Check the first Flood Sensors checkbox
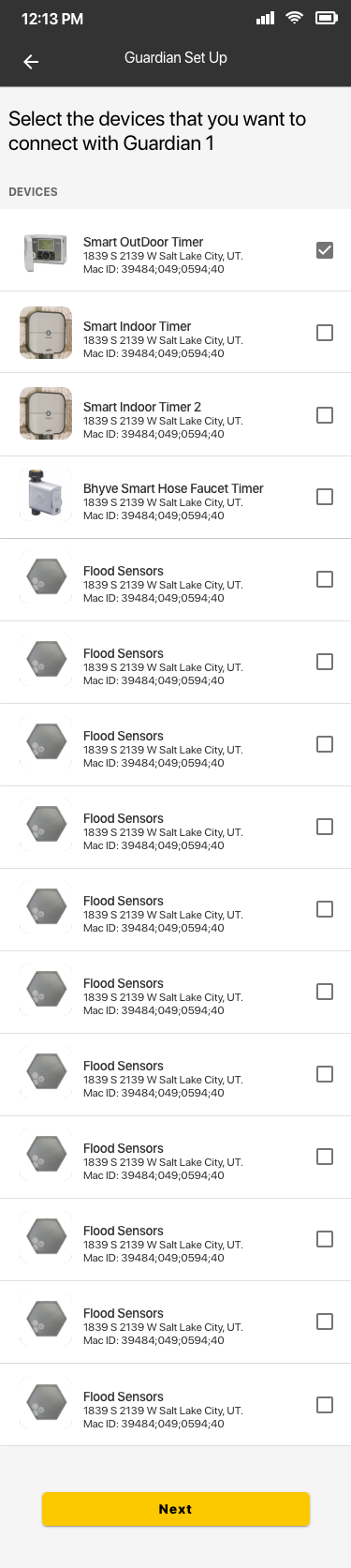 [325, 579]
